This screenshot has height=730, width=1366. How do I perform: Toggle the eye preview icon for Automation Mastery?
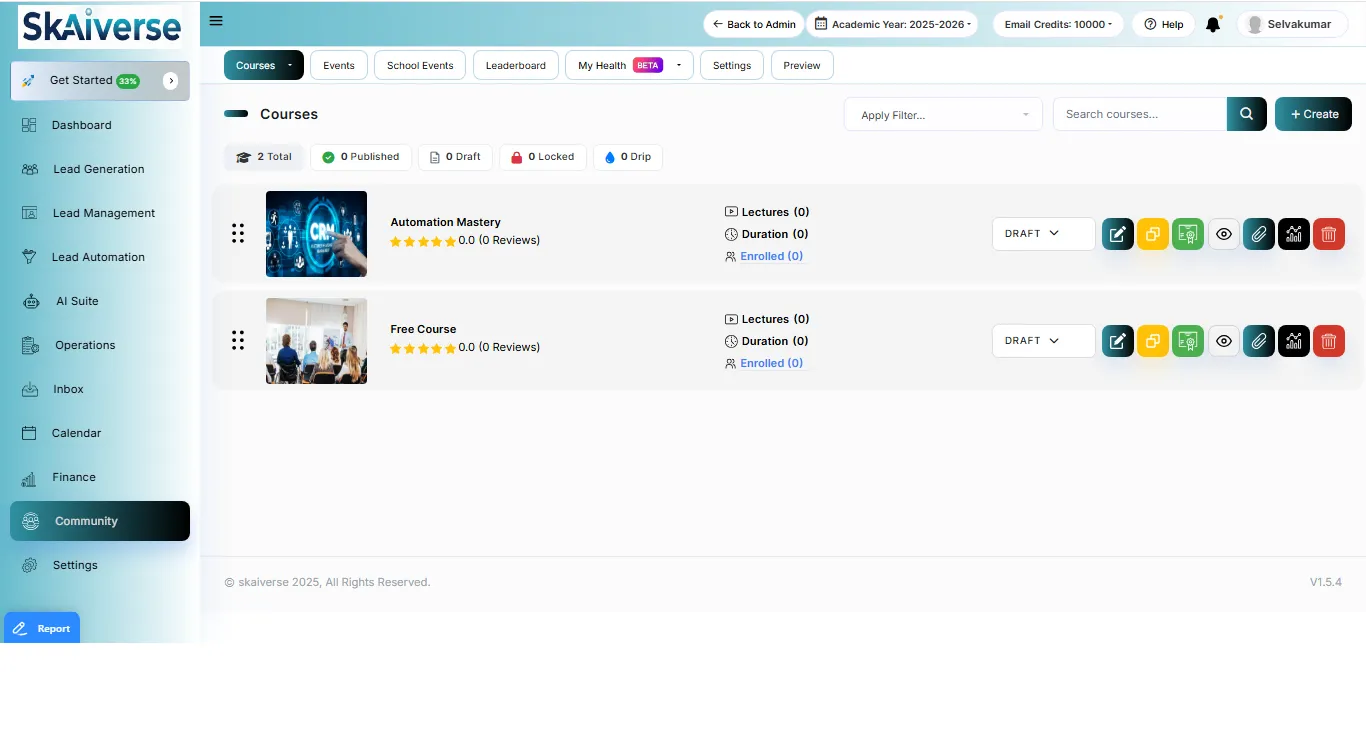click(1224, 234)
